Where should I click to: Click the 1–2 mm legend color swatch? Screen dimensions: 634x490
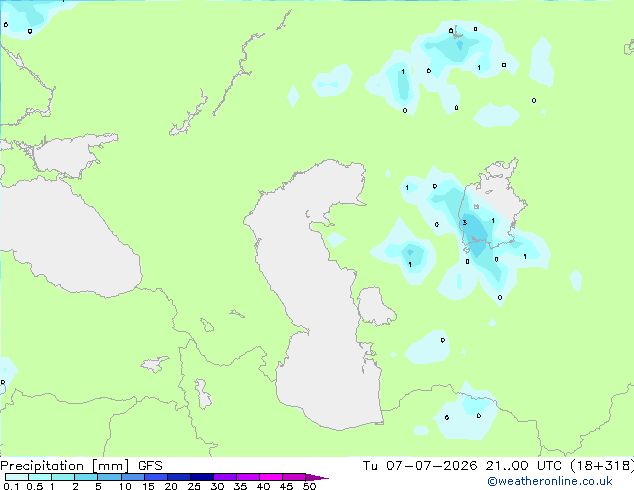tap(63, 477)
